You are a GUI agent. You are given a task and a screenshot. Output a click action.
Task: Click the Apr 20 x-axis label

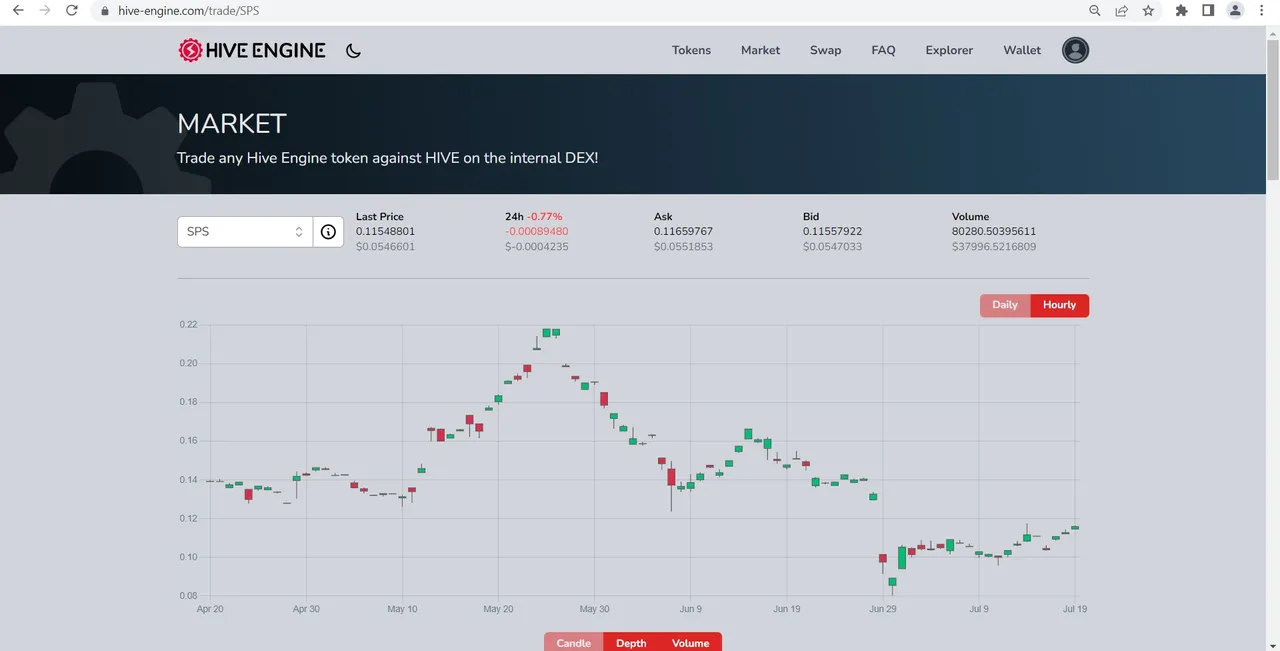210,608
